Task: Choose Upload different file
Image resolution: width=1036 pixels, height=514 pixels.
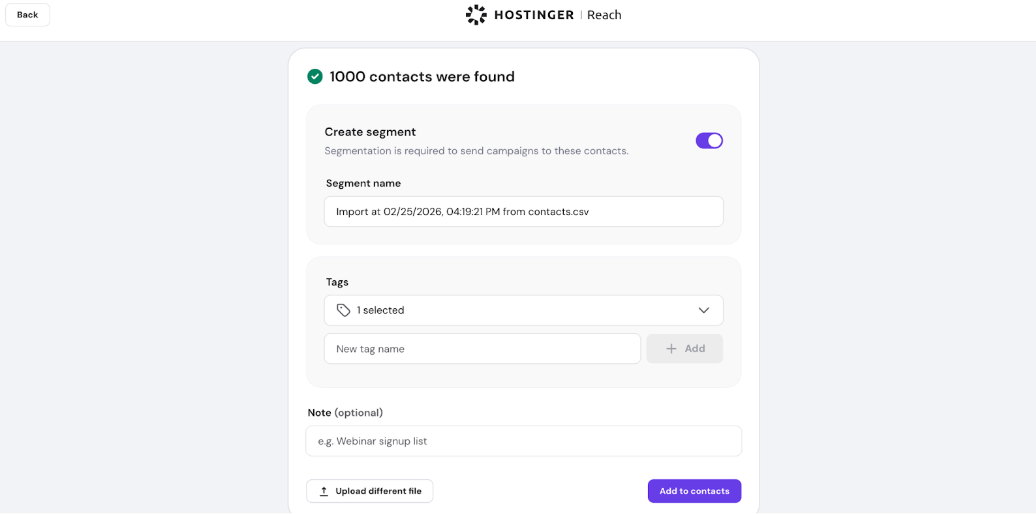Action: [x=369, y=491]
